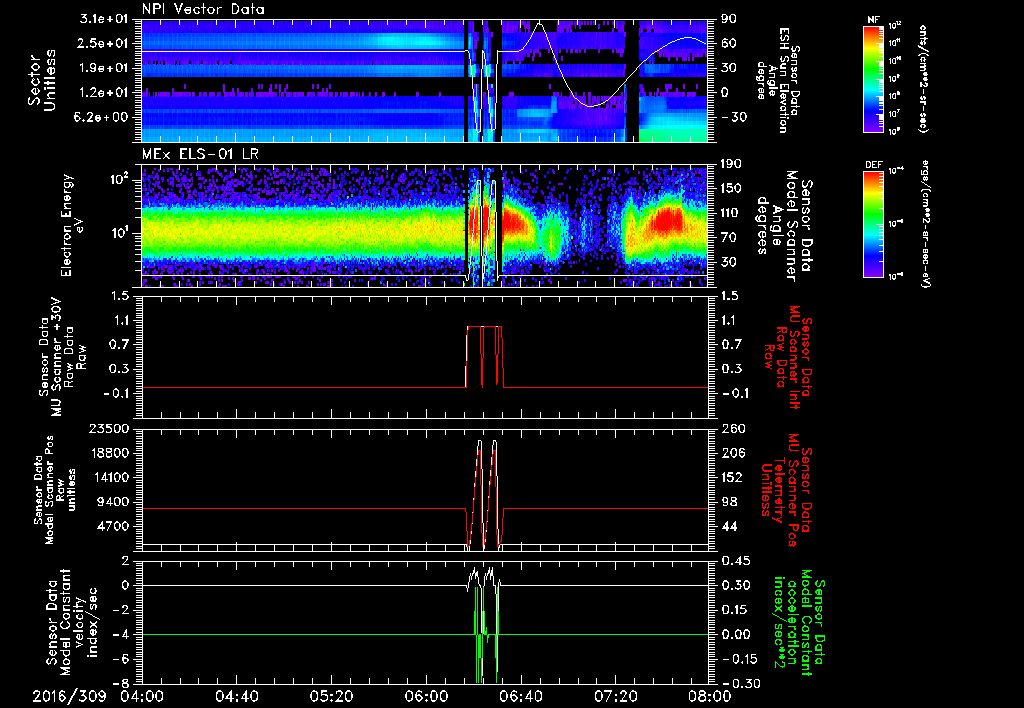The width and height of the screenshot is (1024, 708).
Task: Select the "NPI Vector Data" panel title
Action: pyautogui.click(x=203, y=9)
